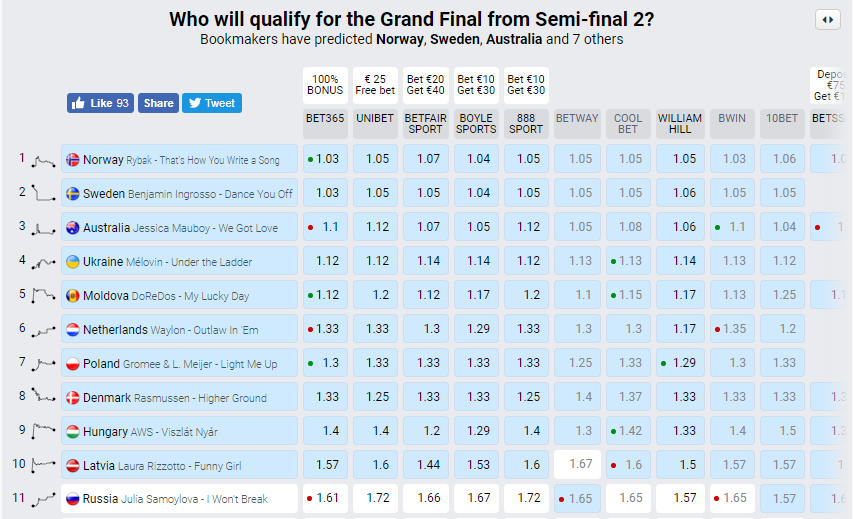Open the Russia odds history sparkline

coord(43,499)
